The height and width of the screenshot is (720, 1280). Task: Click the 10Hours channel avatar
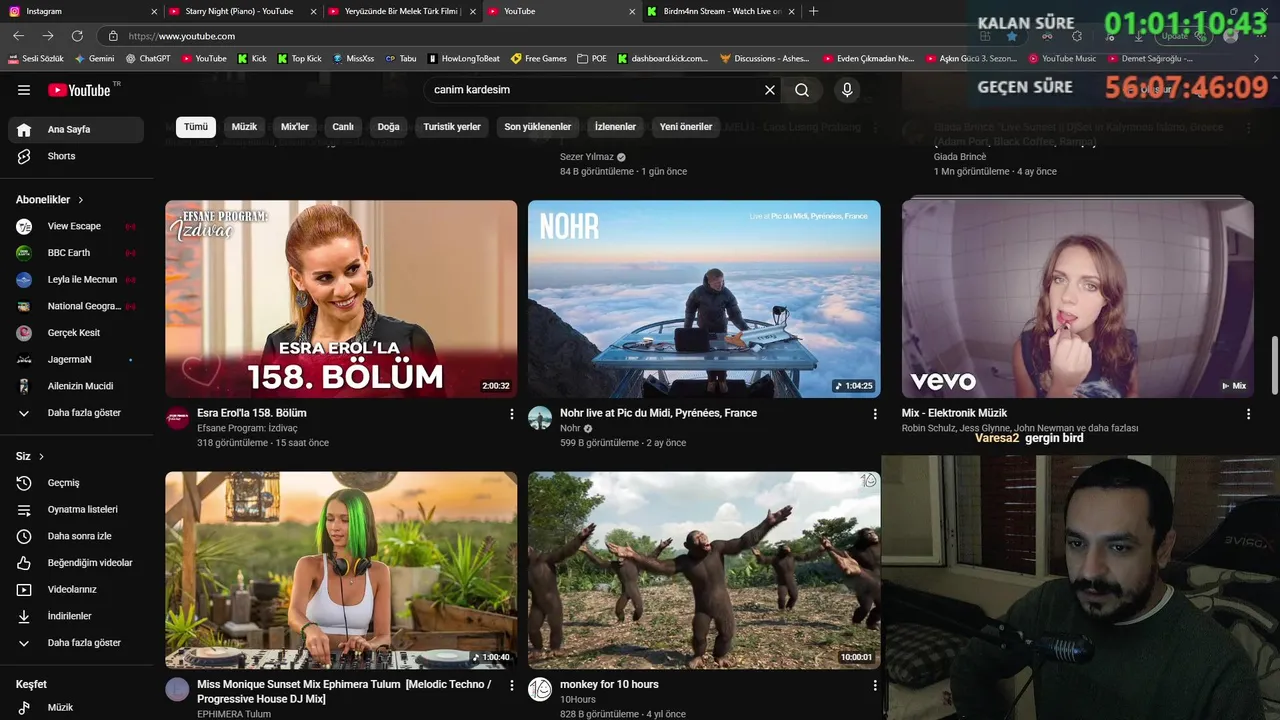pos(540,690)
